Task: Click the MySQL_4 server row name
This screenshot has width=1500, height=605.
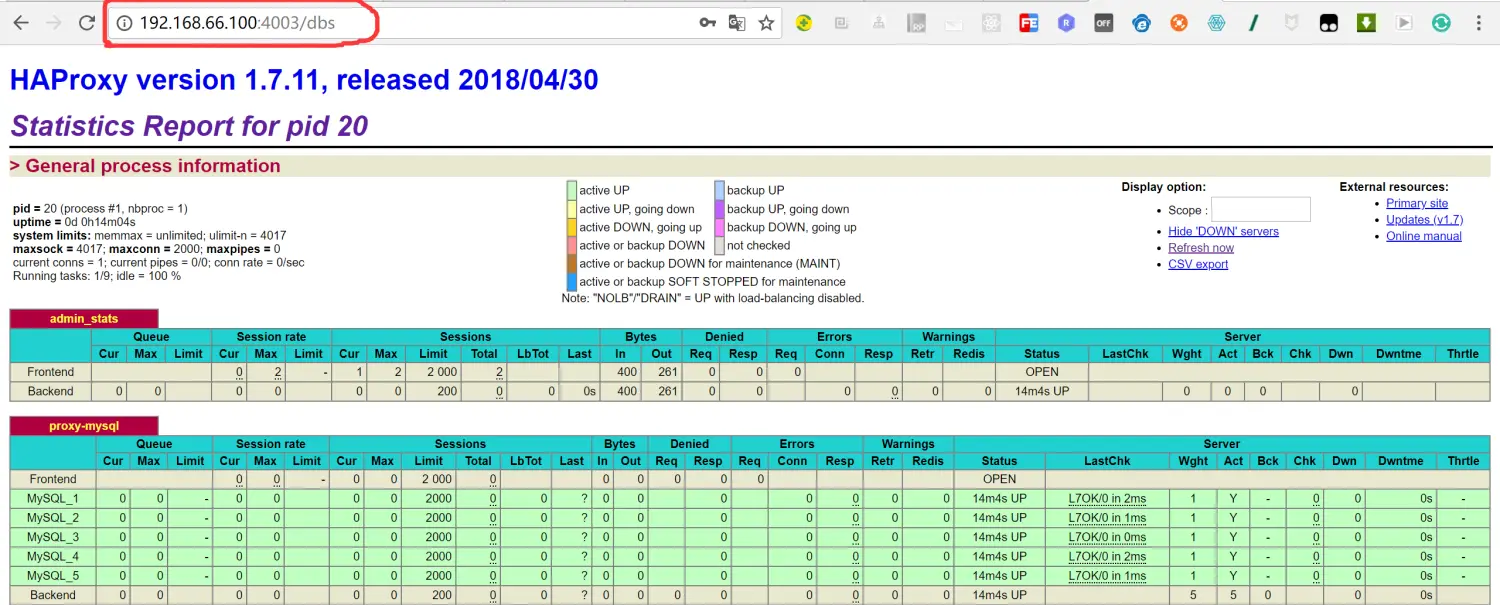Action: pyautogui.click(x=53, y=556)
